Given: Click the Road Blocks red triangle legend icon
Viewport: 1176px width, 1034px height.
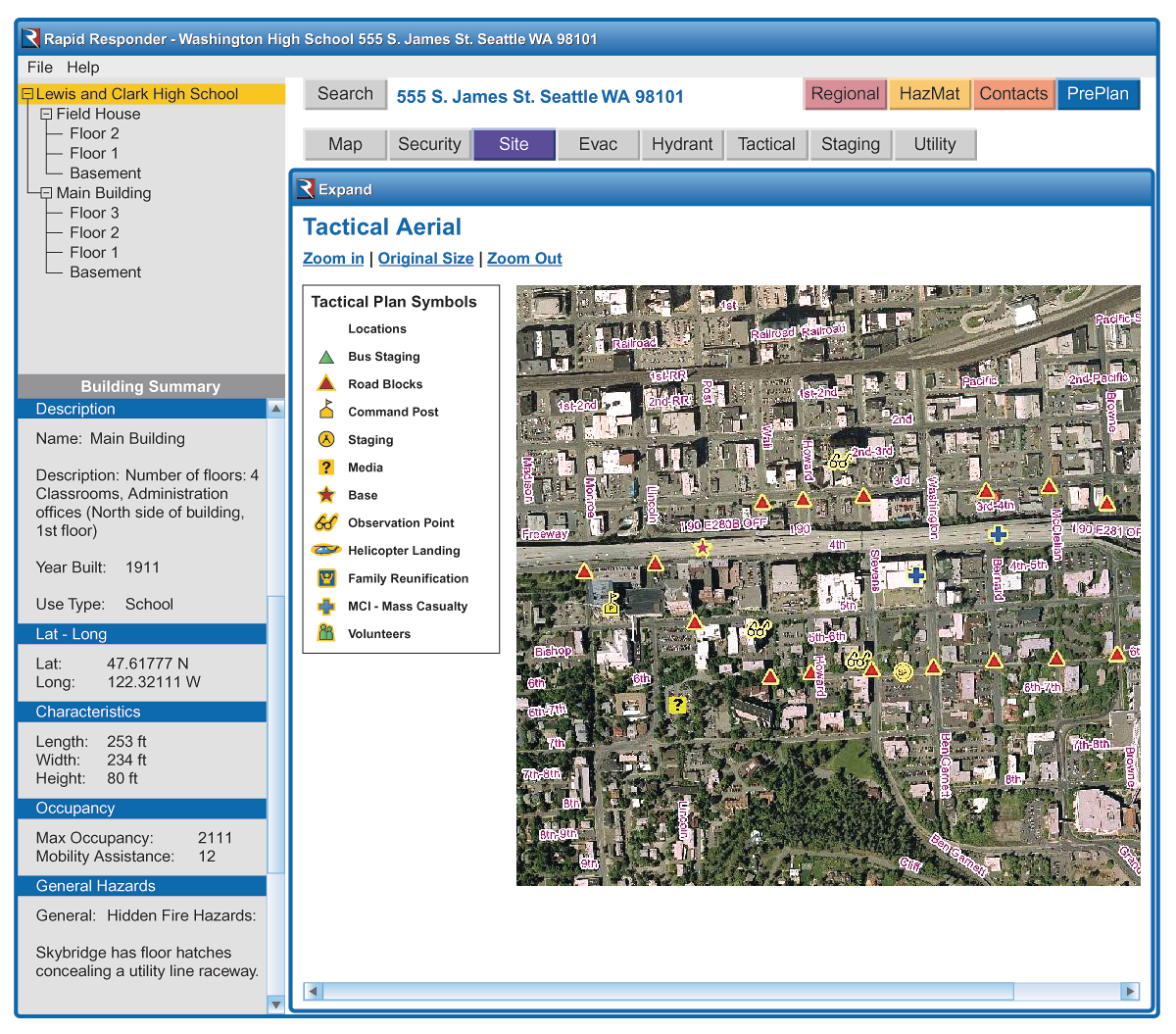Looking at the screenshot, I should [x=326, y=383].
